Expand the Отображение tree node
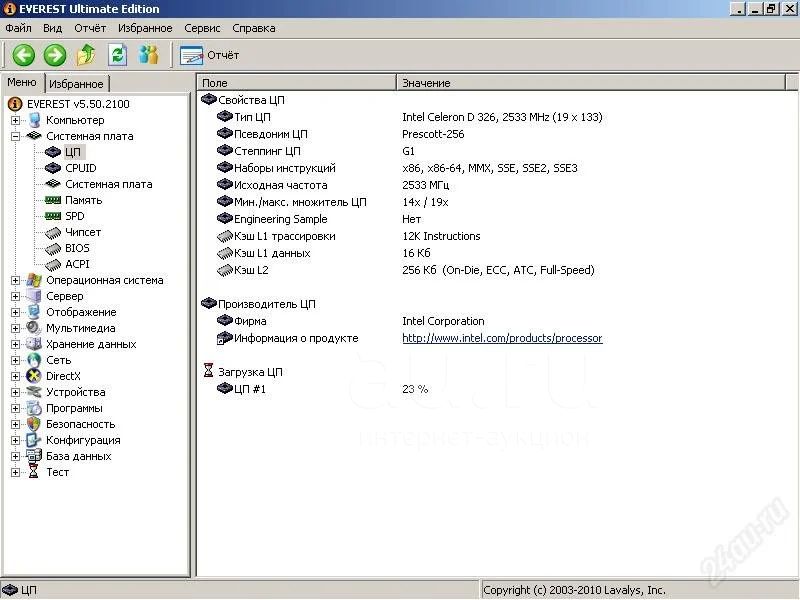 tap(15, 312)
